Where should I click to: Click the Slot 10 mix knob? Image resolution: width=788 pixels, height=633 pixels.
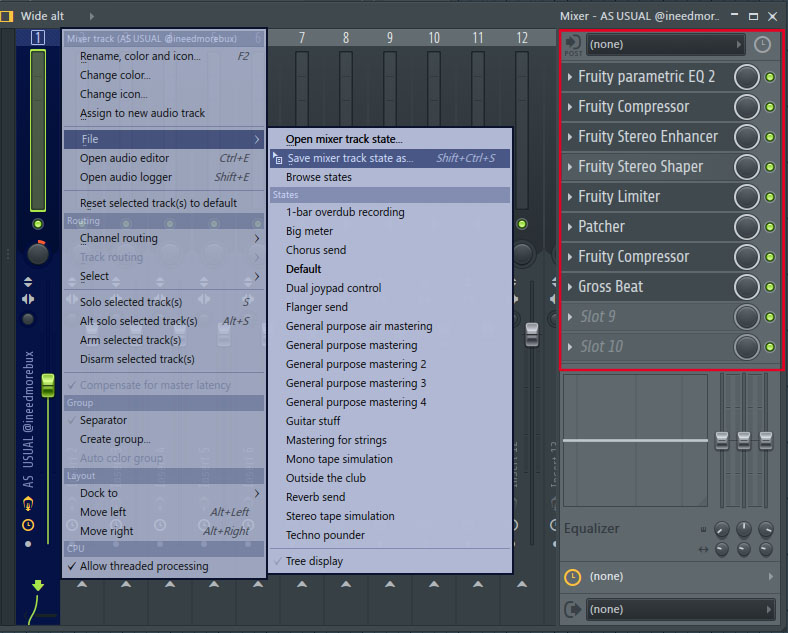[x=746, y=347]
